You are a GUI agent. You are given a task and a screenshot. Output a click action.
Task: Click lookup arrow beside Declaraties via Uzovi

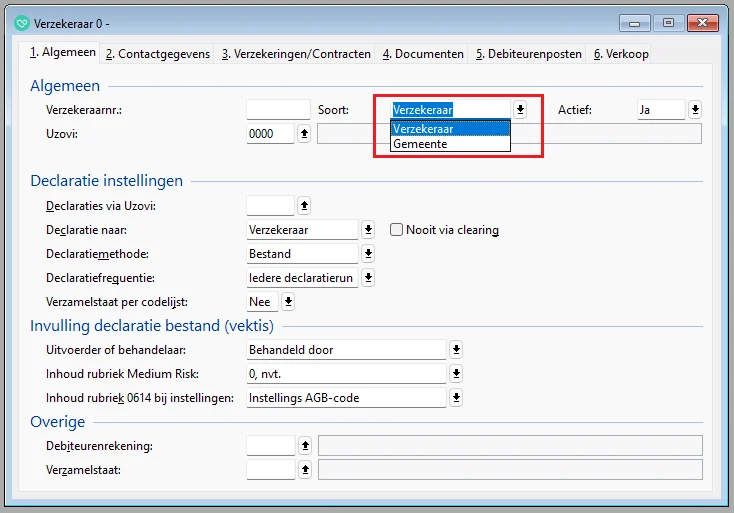304,206
